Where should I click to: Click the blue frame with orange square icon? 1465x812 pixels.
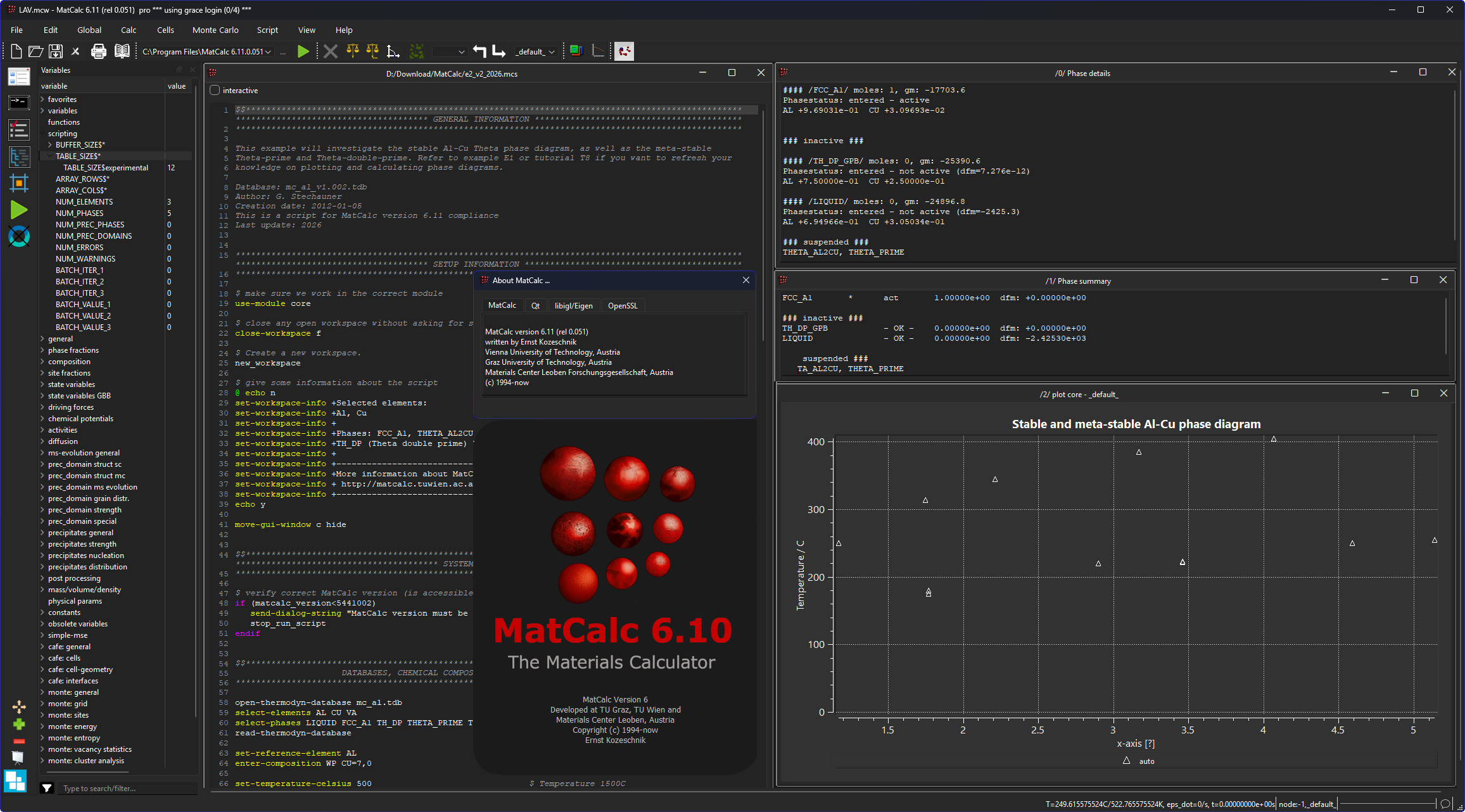tap(19, 184)
